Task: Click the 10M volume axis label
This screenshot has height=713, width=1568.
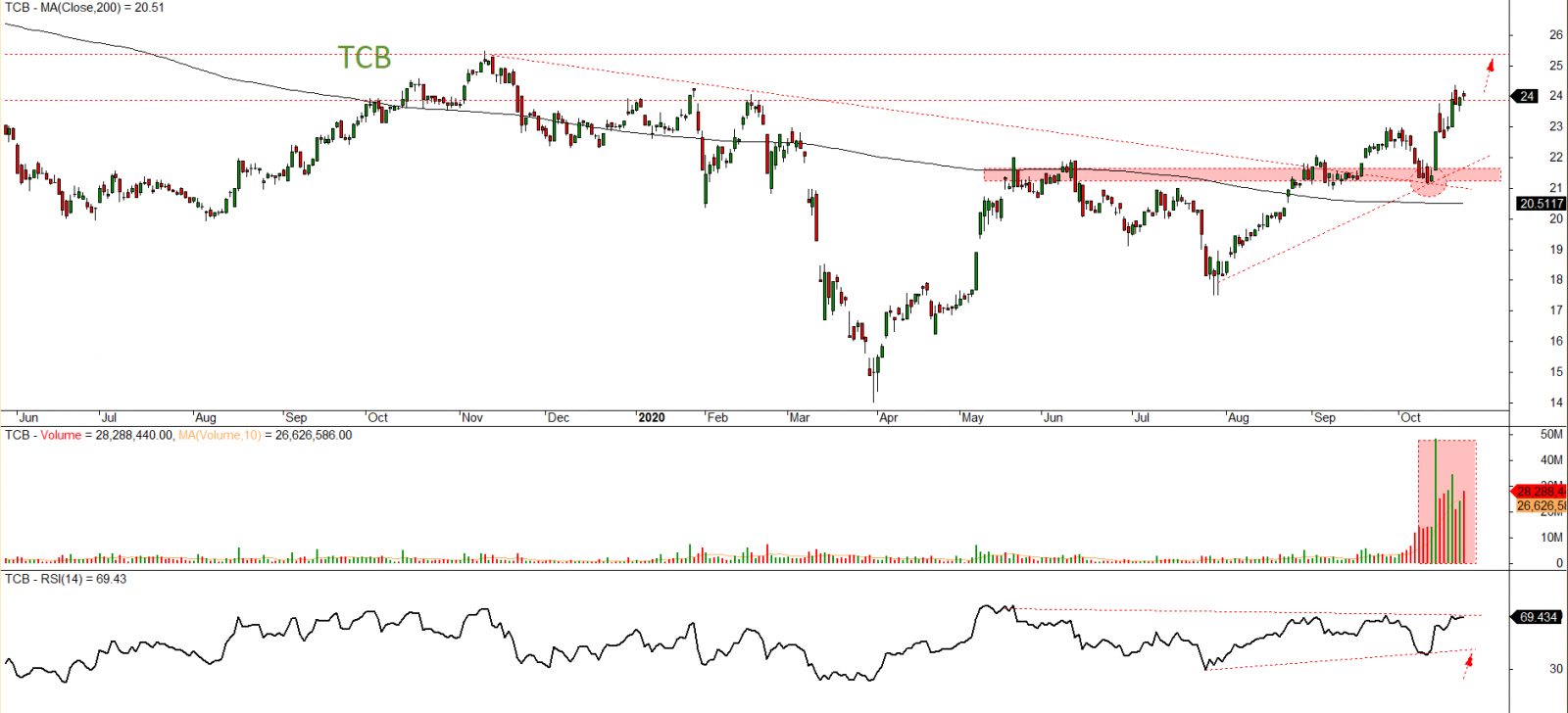Action: pyautogui.click(x=1552, y=537)
